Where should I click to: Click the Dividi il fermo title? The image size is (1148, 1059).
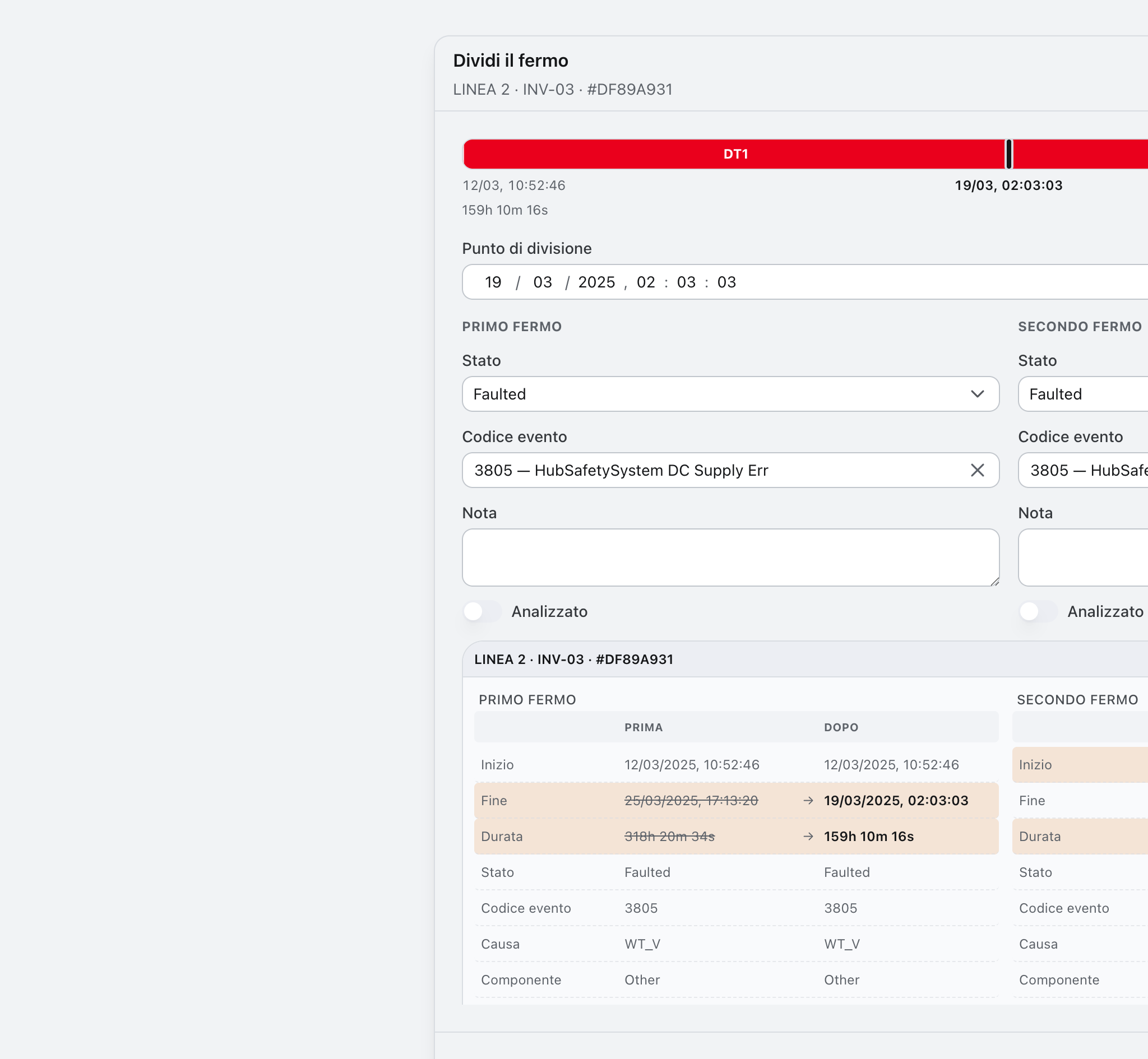[511, 61]
